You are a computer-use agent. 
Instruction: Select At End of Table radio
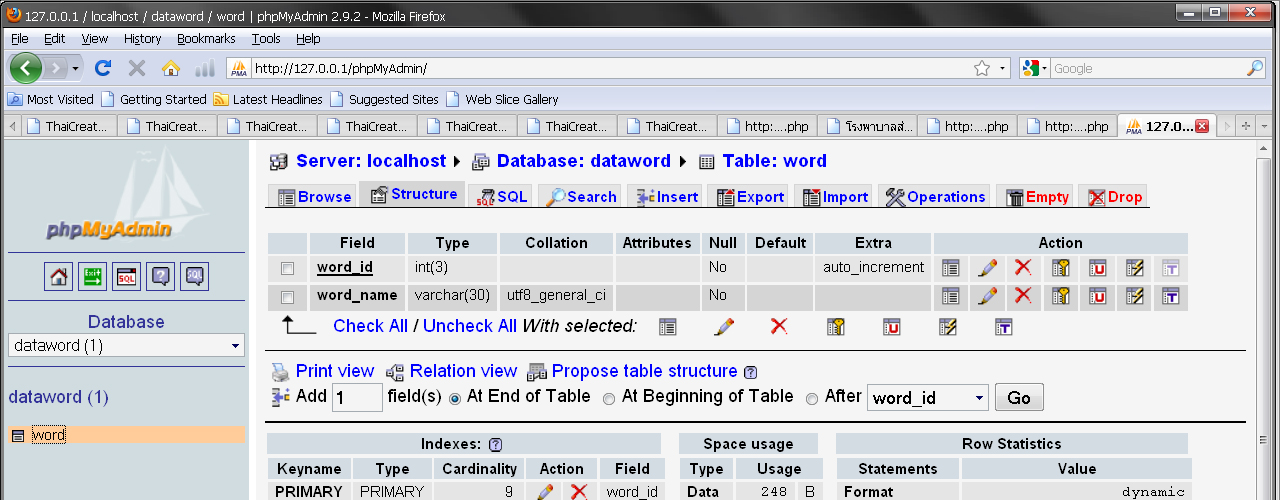455,398
